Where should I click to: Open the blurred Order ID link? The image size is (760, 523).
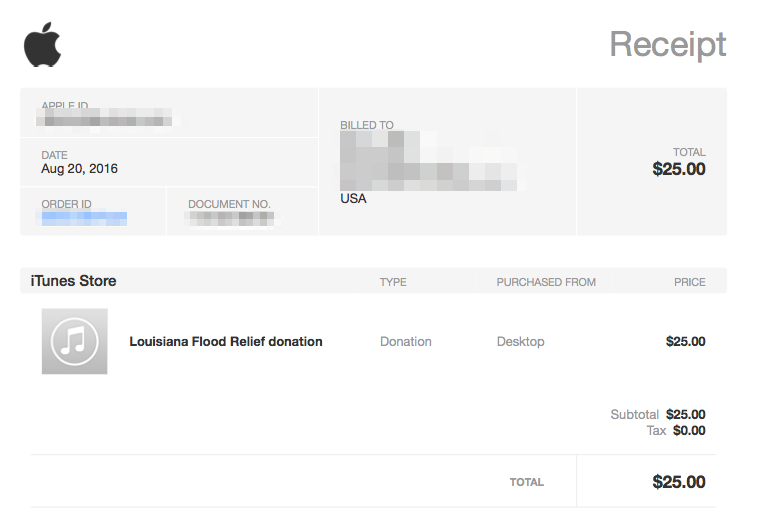(84, 219)
